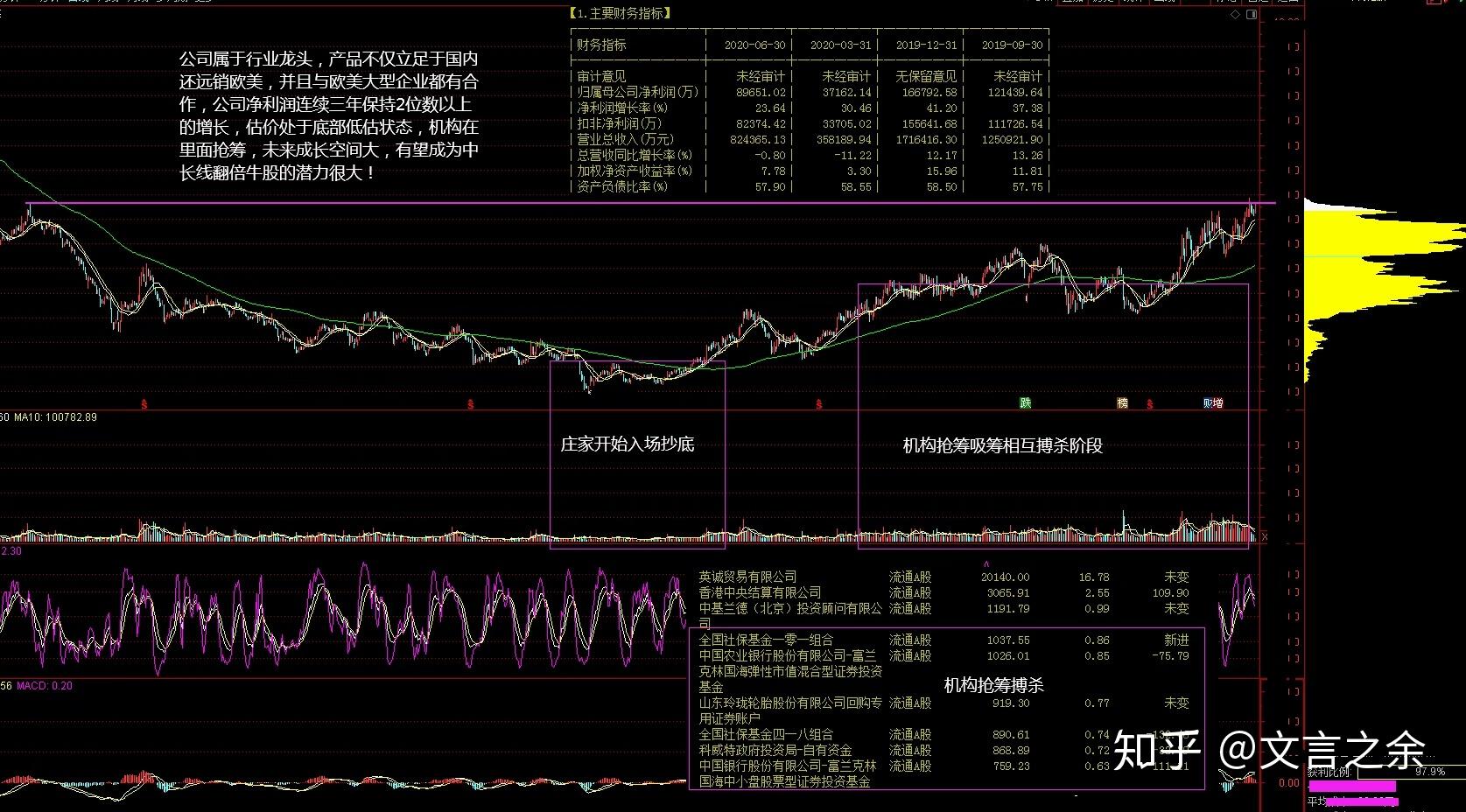
Task: Click the 2019-09-30 column in the financial table
Action: click(x=1007, y=45)
